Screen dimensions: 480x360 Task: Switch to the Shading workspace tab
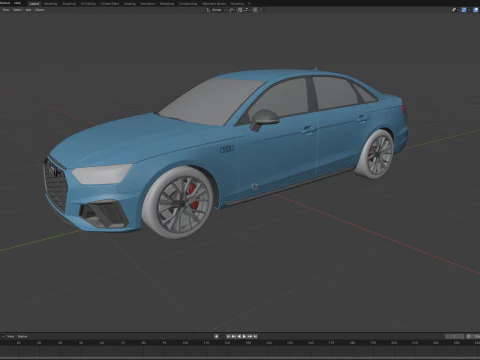pos(130,4)
